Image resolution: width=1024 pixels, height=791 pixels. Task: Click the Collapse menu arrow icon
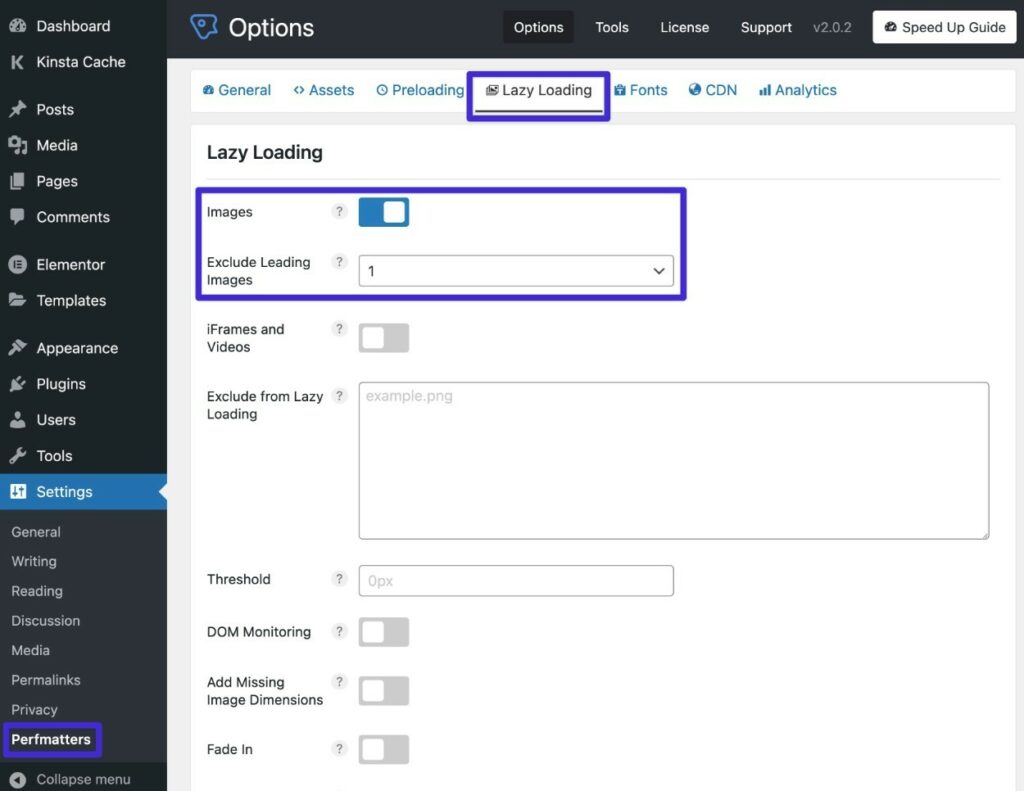17,779
